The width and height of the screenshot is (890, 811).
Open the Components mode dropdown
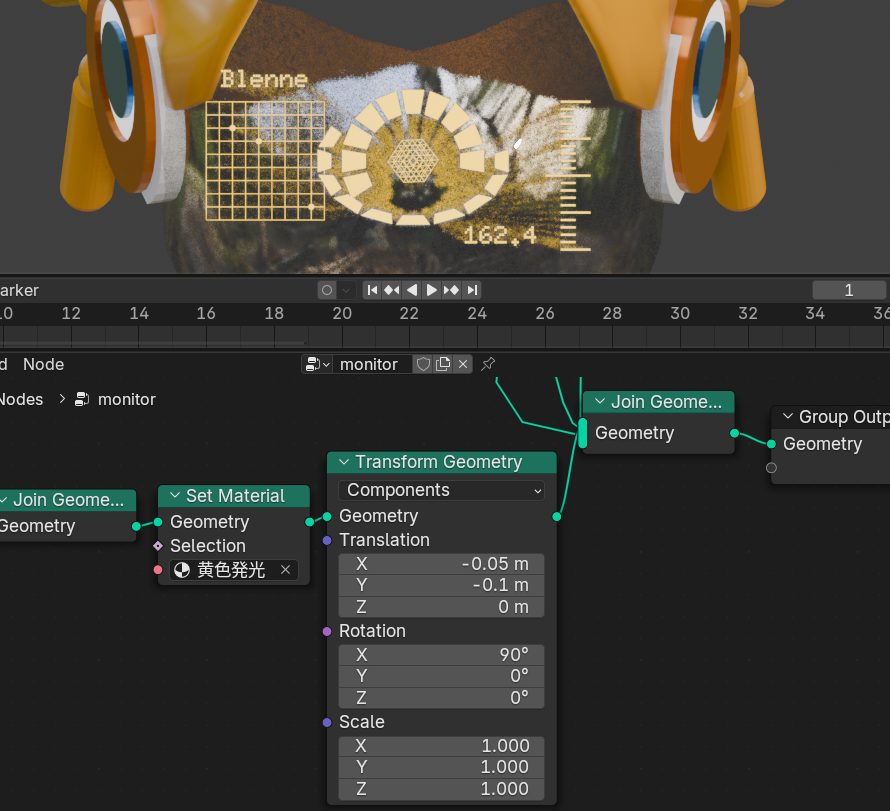(441, 490)
